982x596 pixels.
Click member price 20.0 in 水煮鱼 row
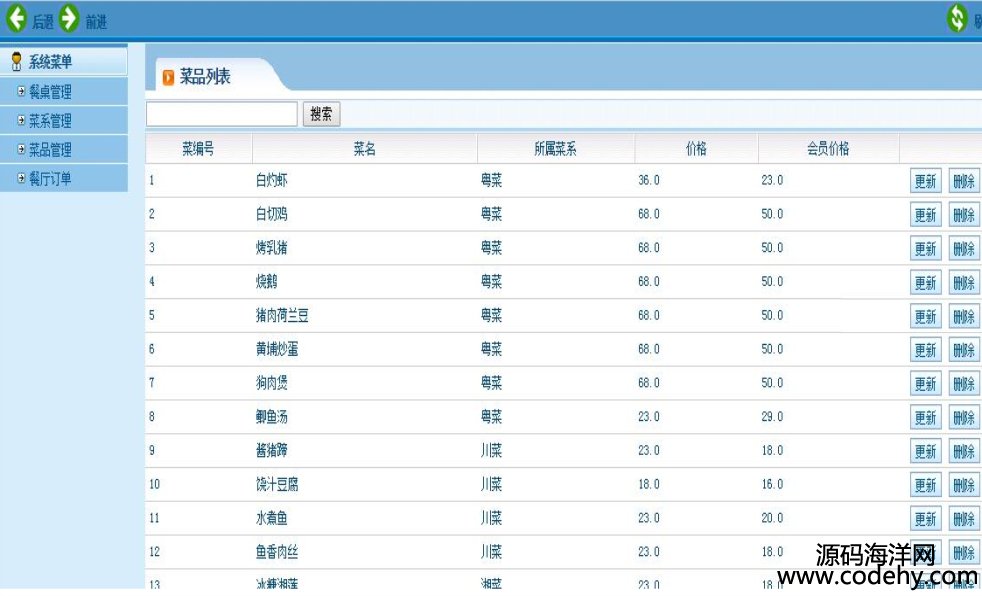point(772,518)
